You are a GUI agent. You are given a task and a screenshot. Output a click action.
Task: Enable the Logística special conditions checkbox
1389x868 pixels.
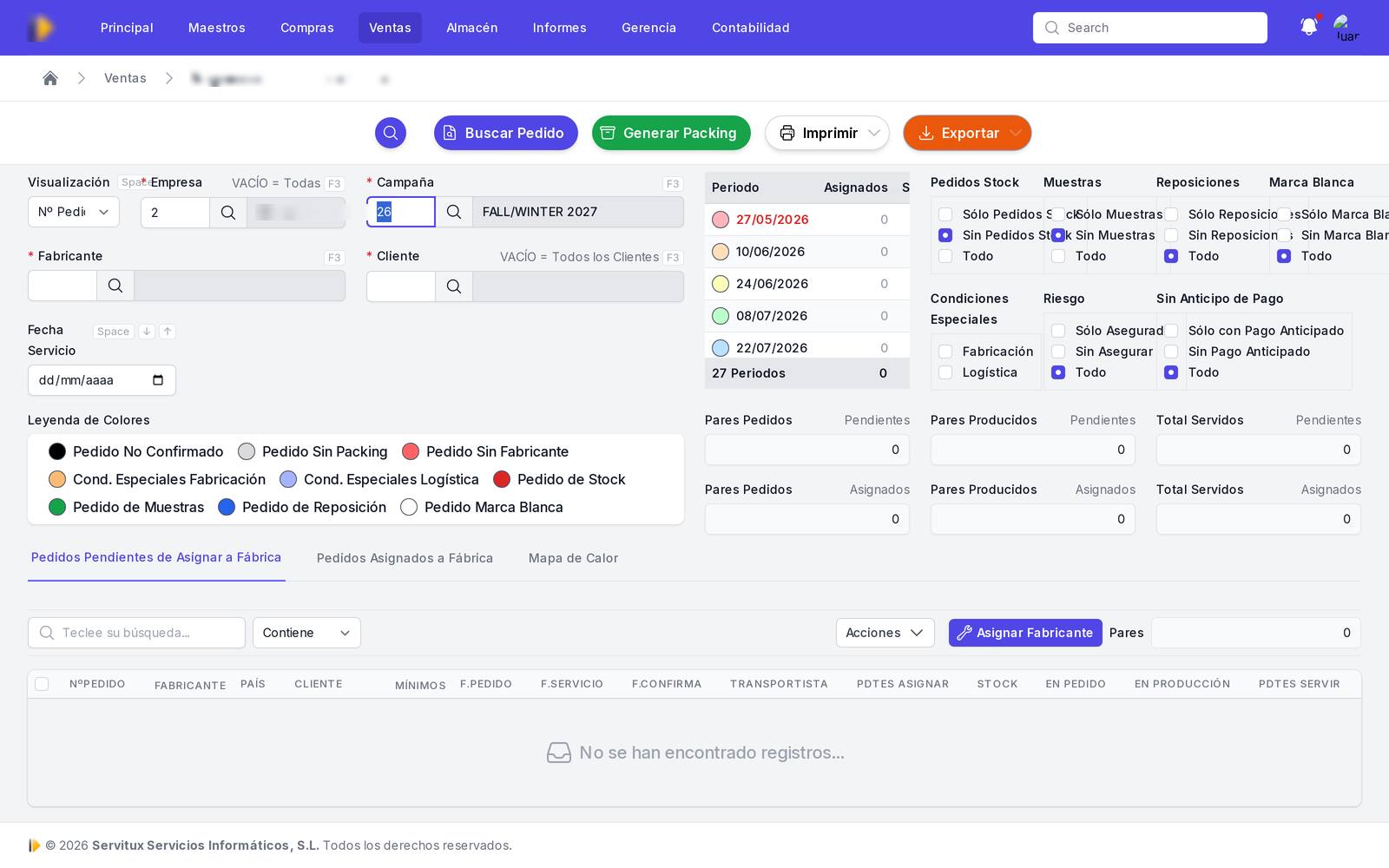(945, 372)
